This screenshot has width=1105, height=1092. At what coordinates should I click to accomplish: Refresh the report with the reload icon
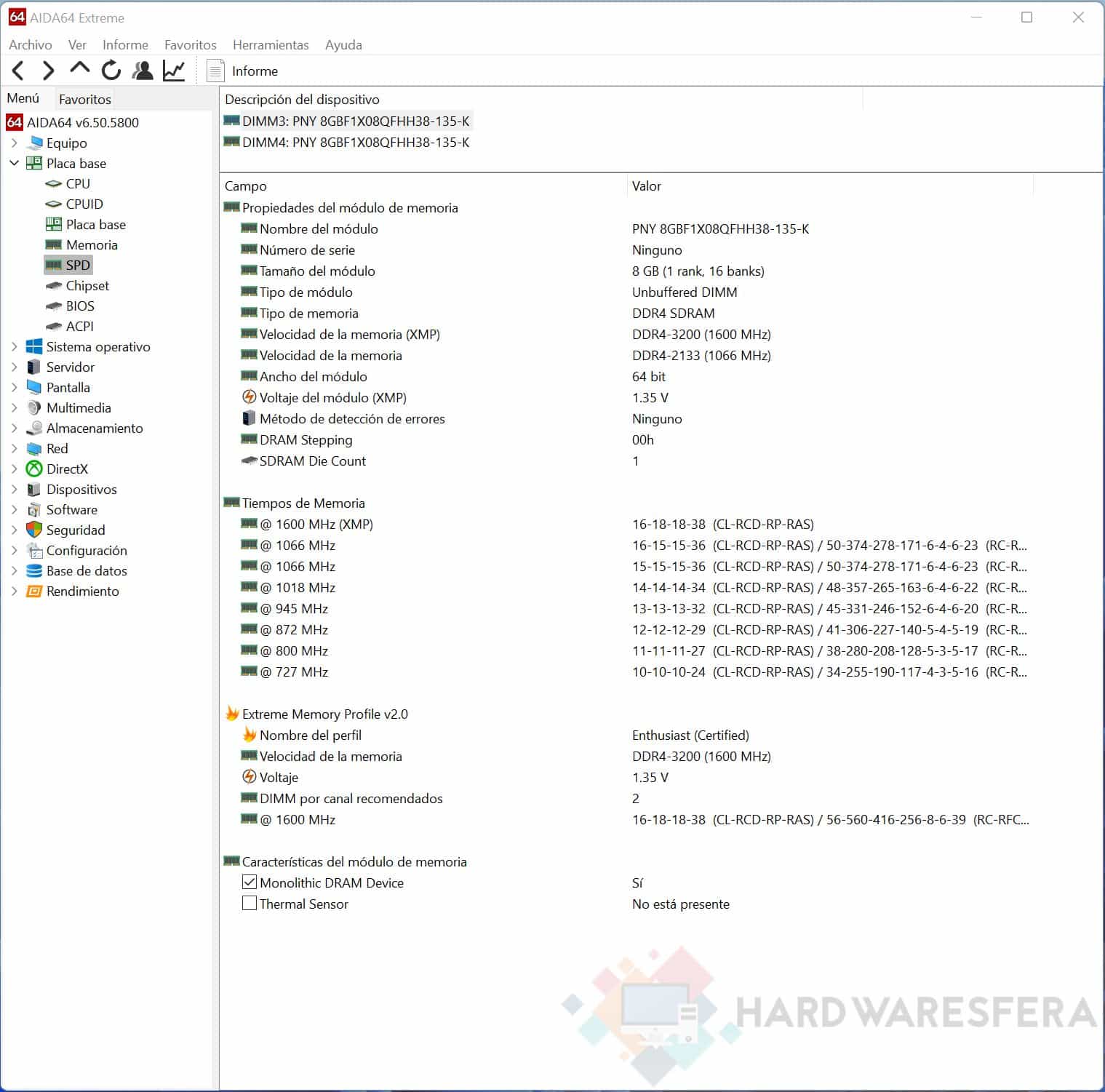(x=111, y=71)
